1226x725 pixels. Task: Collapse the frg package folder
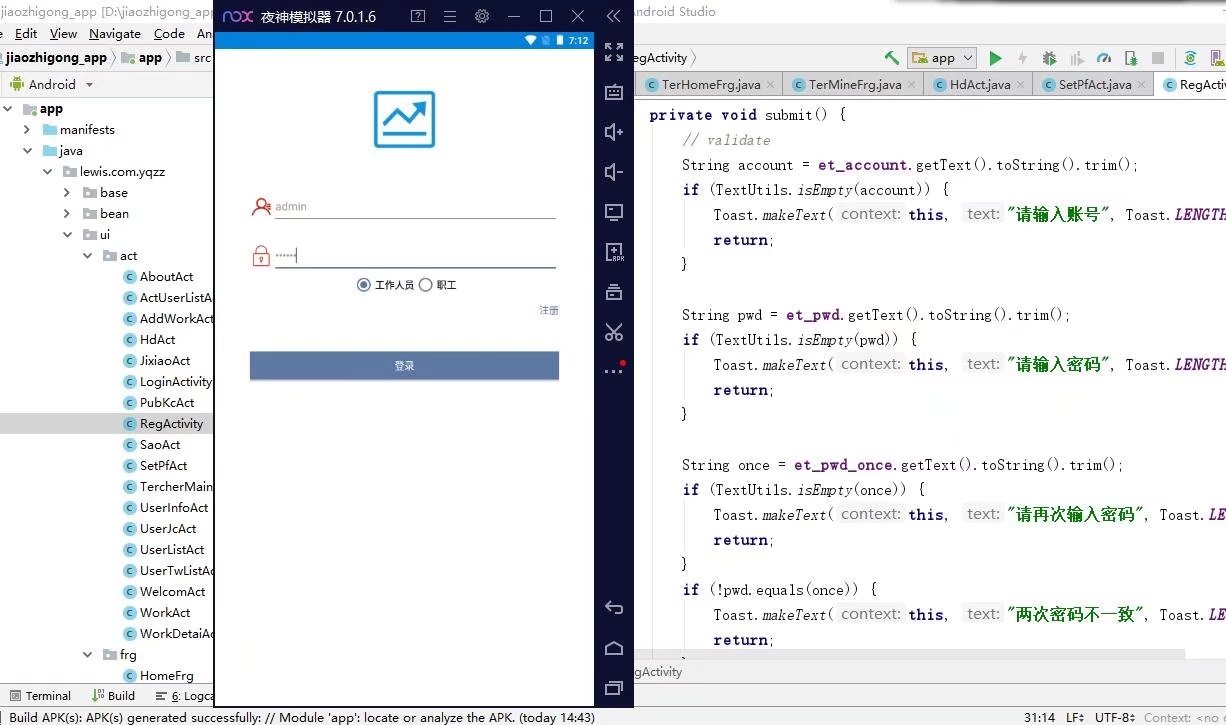click(x=87, y=655)
